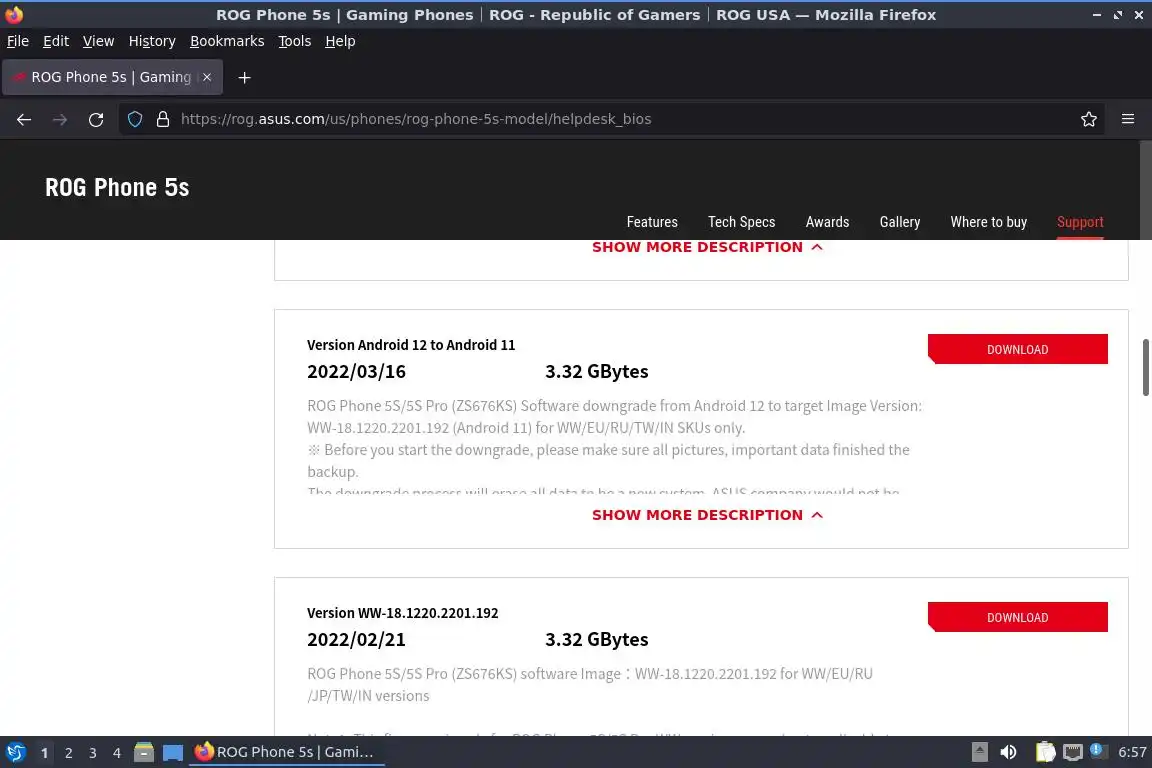This screenshot has height=768, width=1152.
Task: Open the Bookmarks menu
Action: pos(227,41)
